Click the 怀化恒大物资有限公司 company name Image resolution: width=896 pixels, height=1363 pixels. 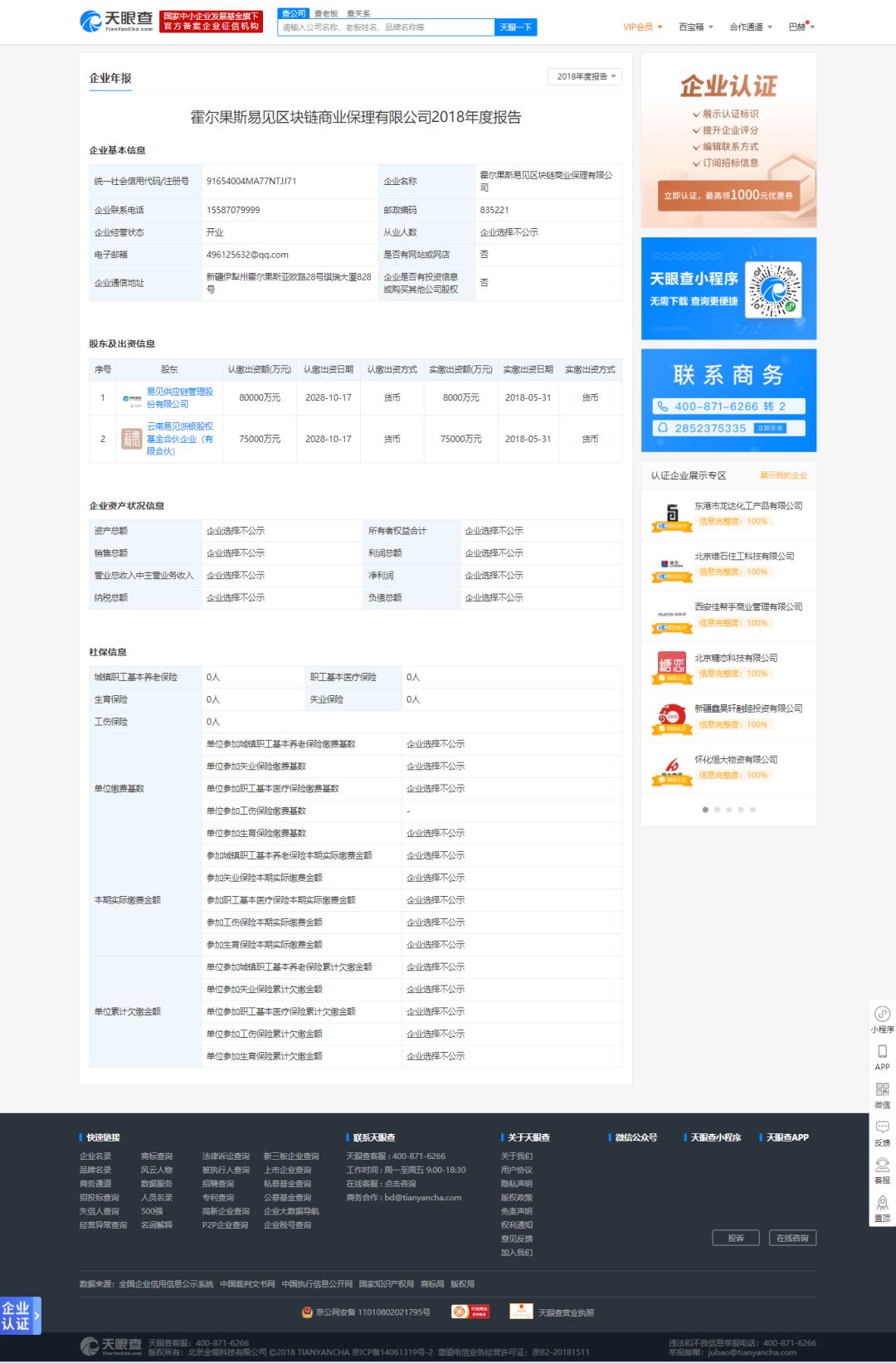pos(736,760)
